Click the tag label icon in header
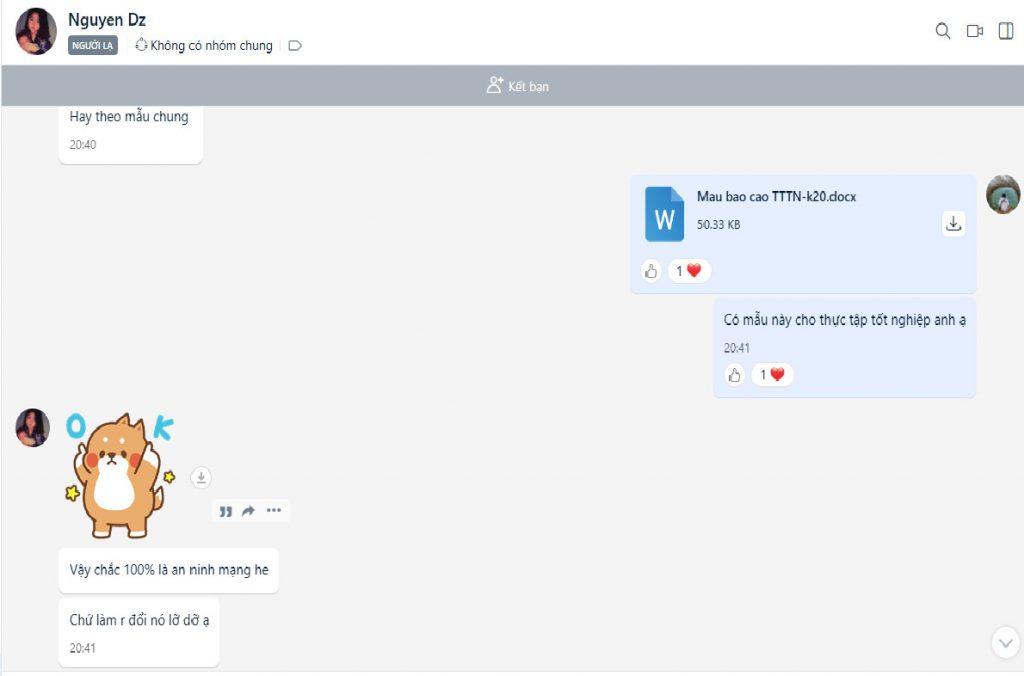1024x676 pixels. pyautogui.click(x=295, y=45)
